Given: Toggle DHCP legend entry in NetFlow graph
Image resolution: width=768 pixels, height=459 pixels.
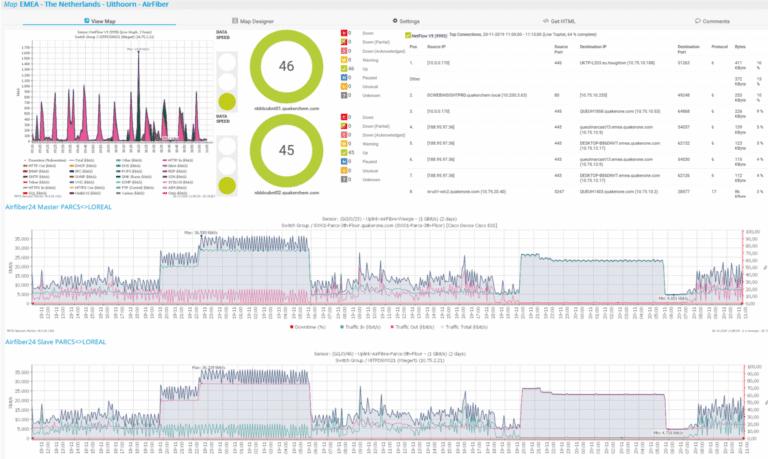Looking at the screenshot, I should (82, 166).
